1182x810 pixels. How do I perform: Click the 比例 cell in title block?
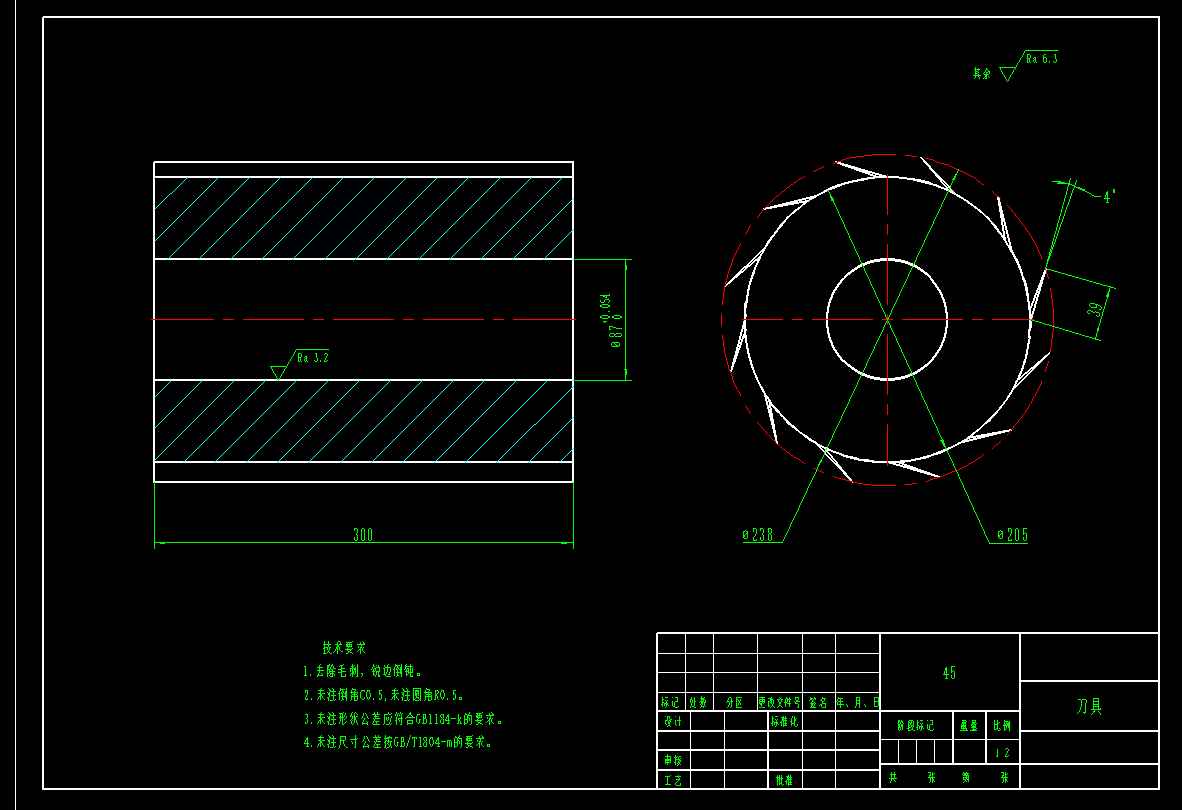pyautogui.click(x=1002, y=726)
